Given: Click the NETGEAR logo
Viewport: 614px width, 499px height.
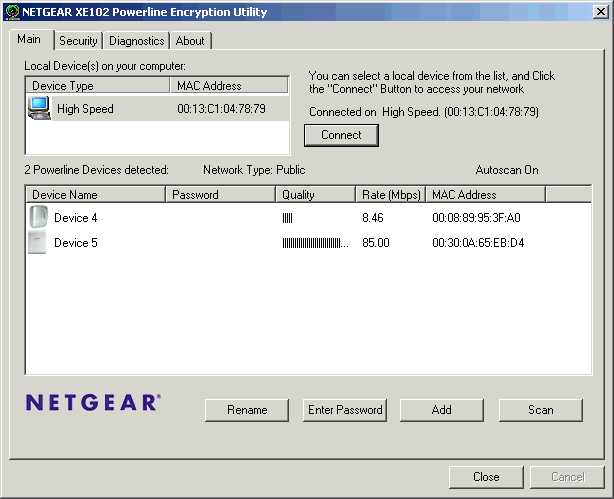Looking at the screenshot, I should click(93, 403).
